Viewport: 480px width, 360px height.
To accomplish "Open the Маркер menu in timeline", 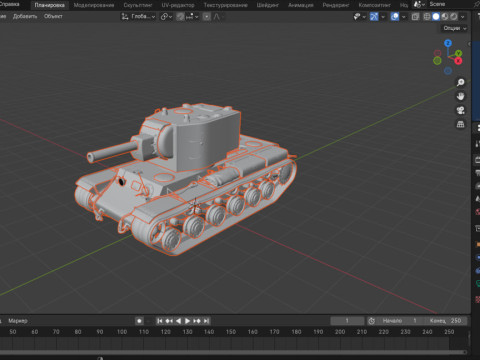I will tap(18, 321).
